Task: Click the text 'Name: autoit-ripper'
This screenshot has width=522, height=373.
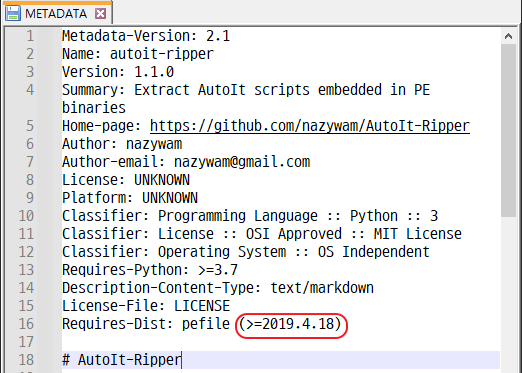Action: tap(138, 54)
